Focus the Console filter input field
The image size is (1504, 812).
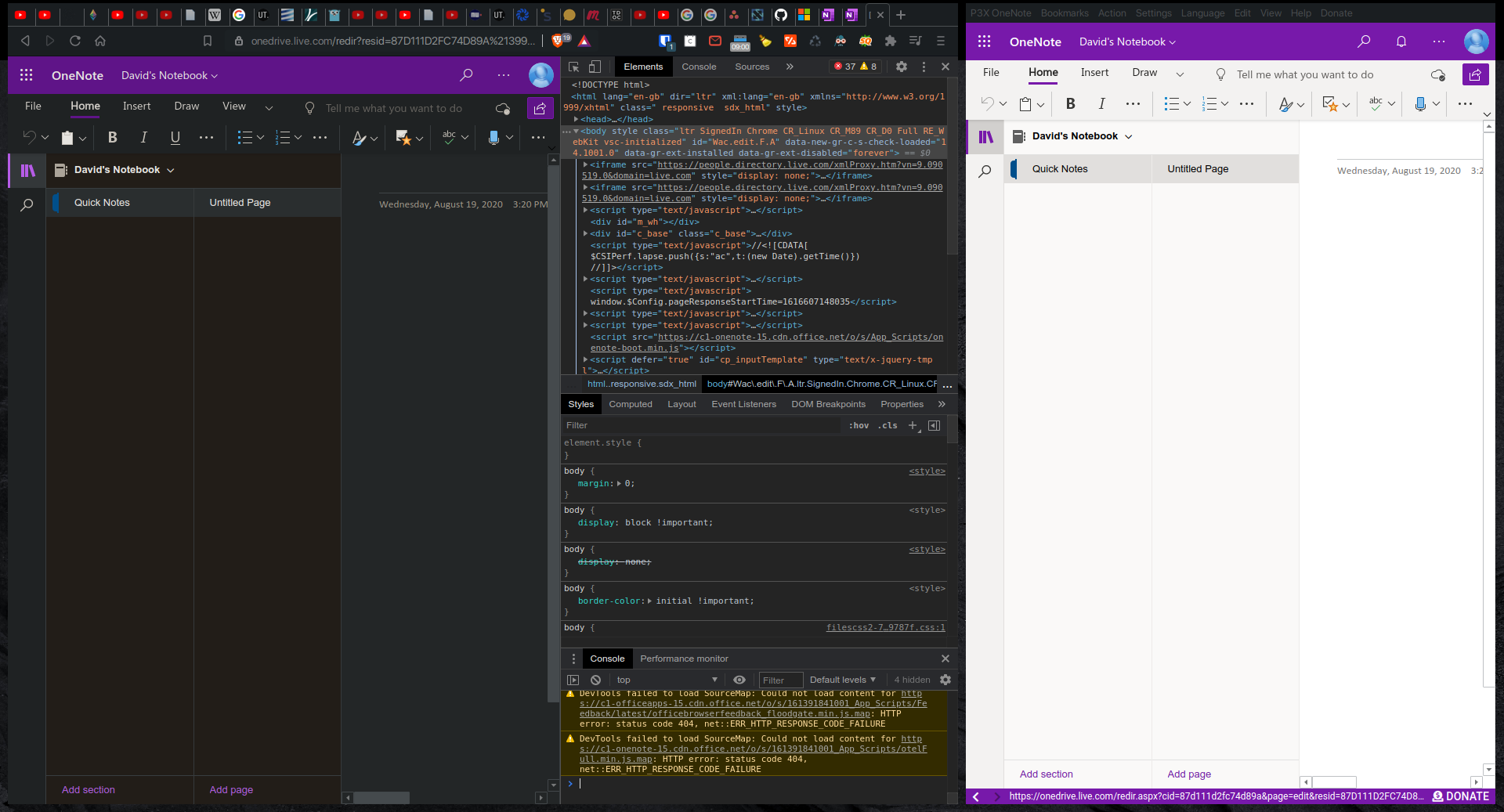tap(780, 680)
